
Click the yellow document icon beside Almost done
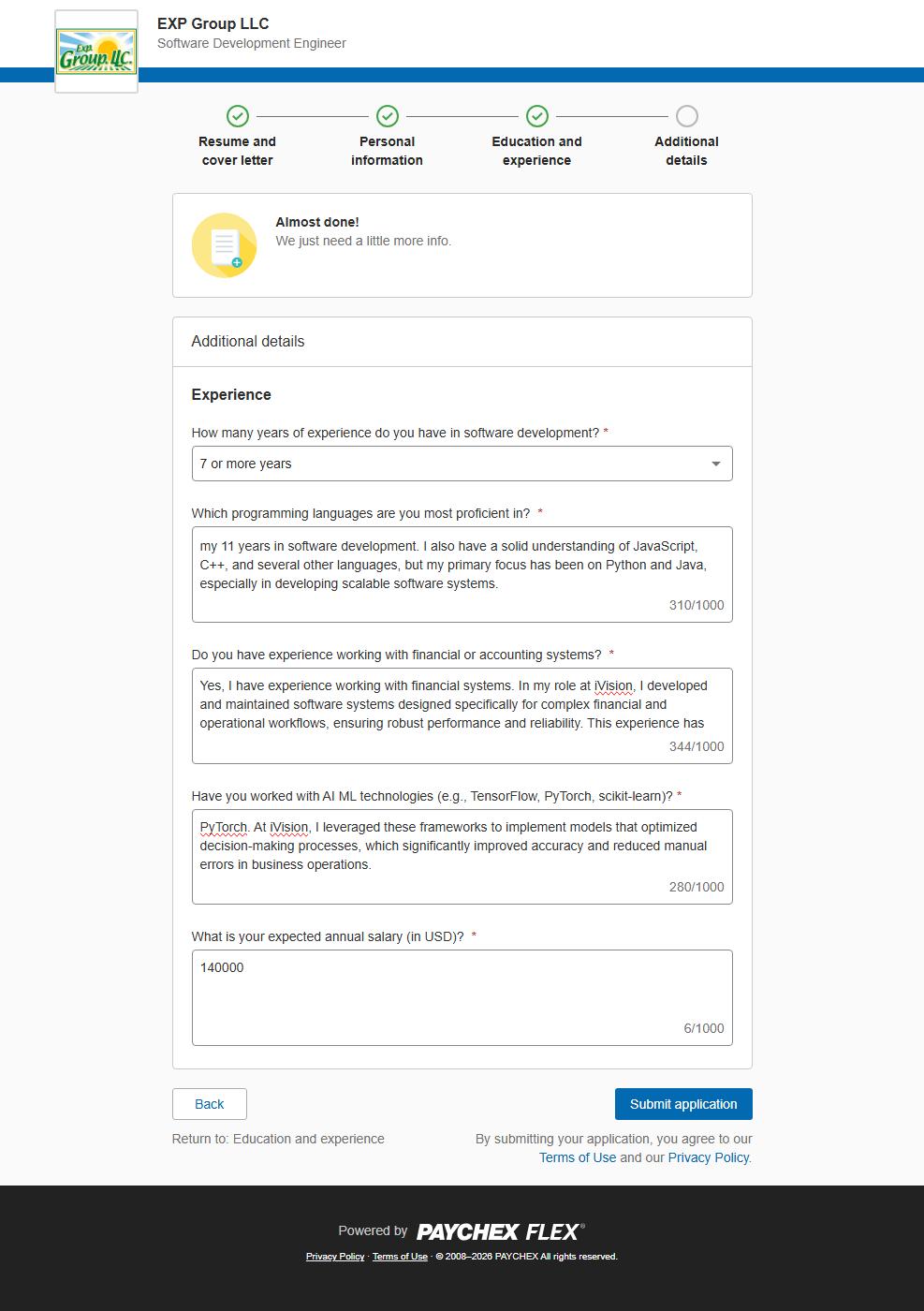click(225, 245)
